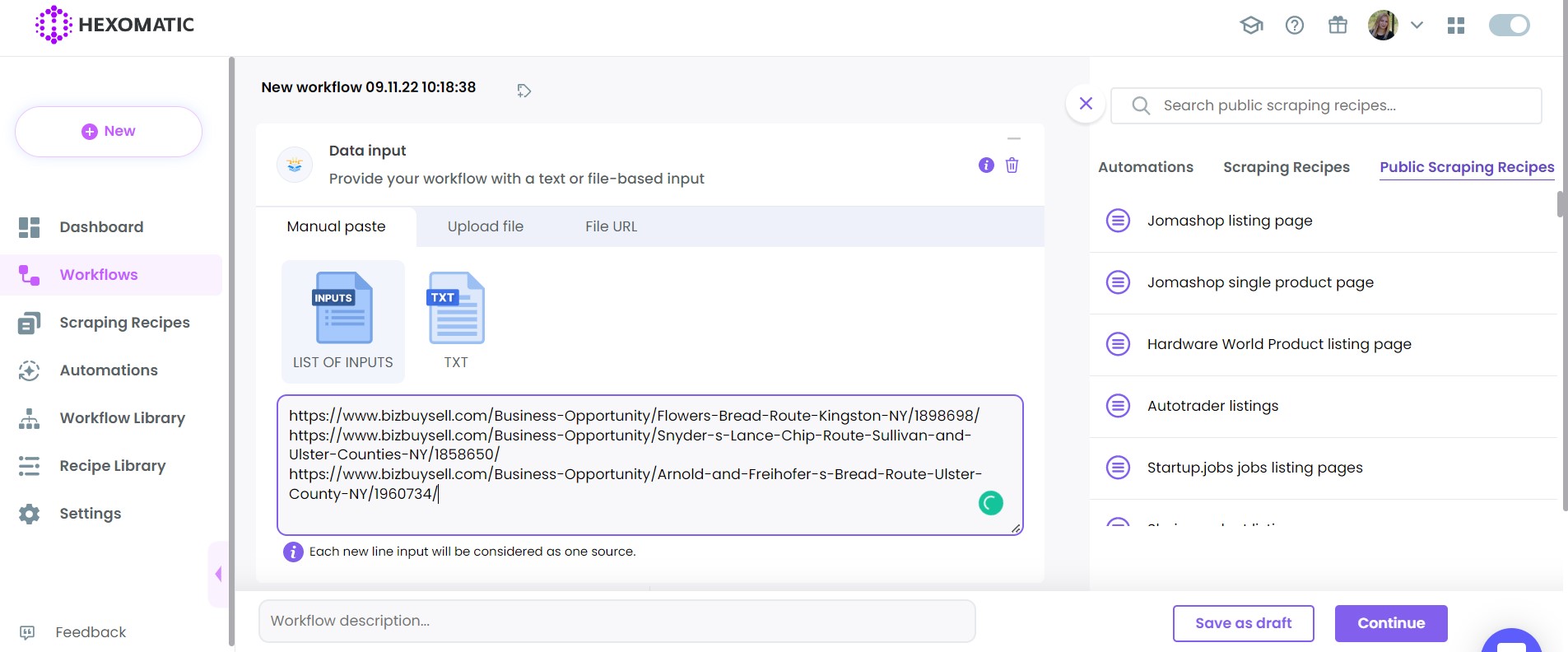Viewport: 1568px width, 652px height.
Task: Collapse the left sidebar with the arrow
Action: [x=218, y=574]
